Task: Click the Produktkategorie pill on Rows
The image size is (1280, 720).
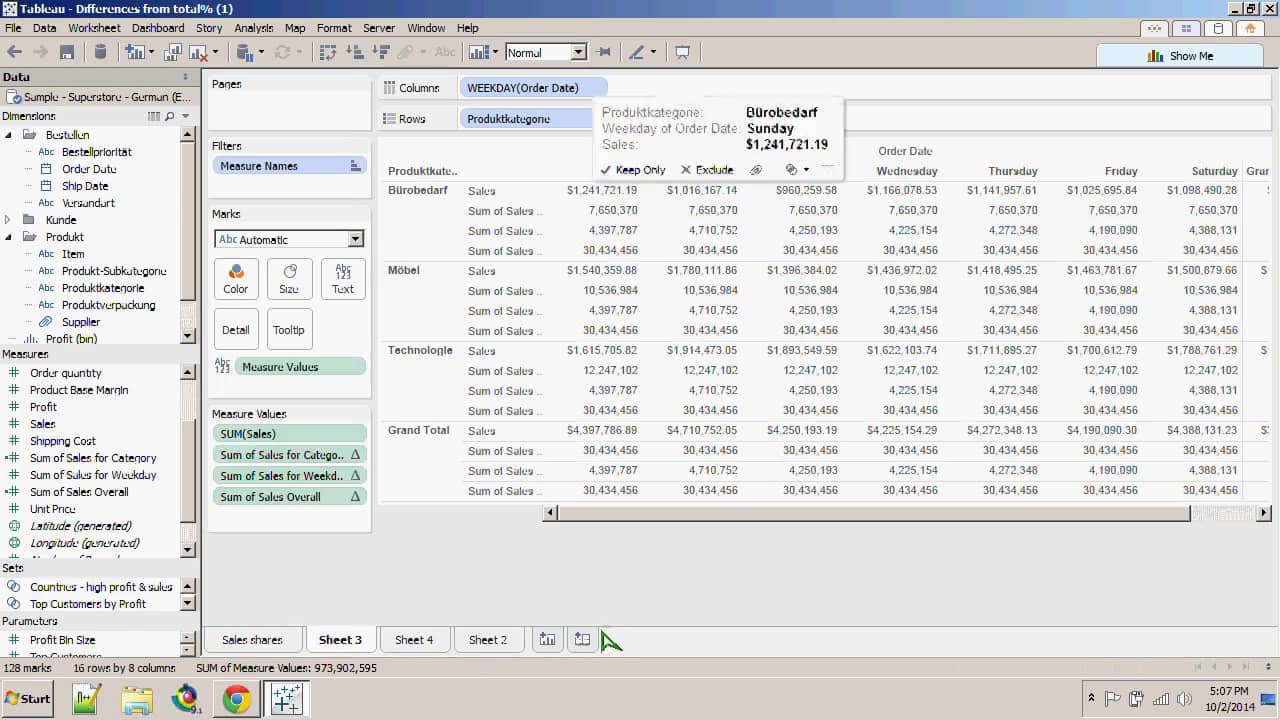Action: pyautogui.click(x=527, y=119)
